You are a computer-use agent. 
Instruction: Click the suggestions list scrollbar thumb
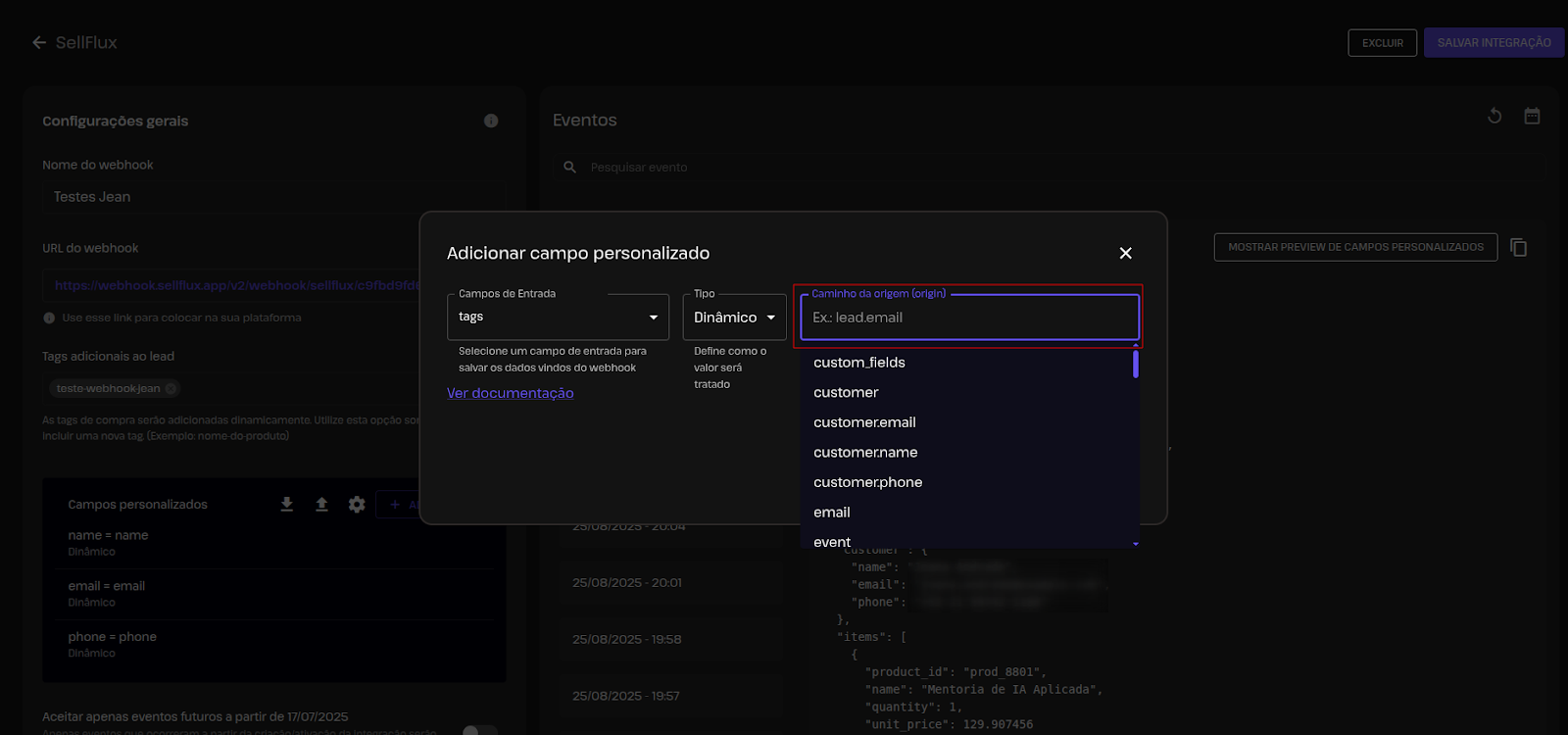(1135, 364)
